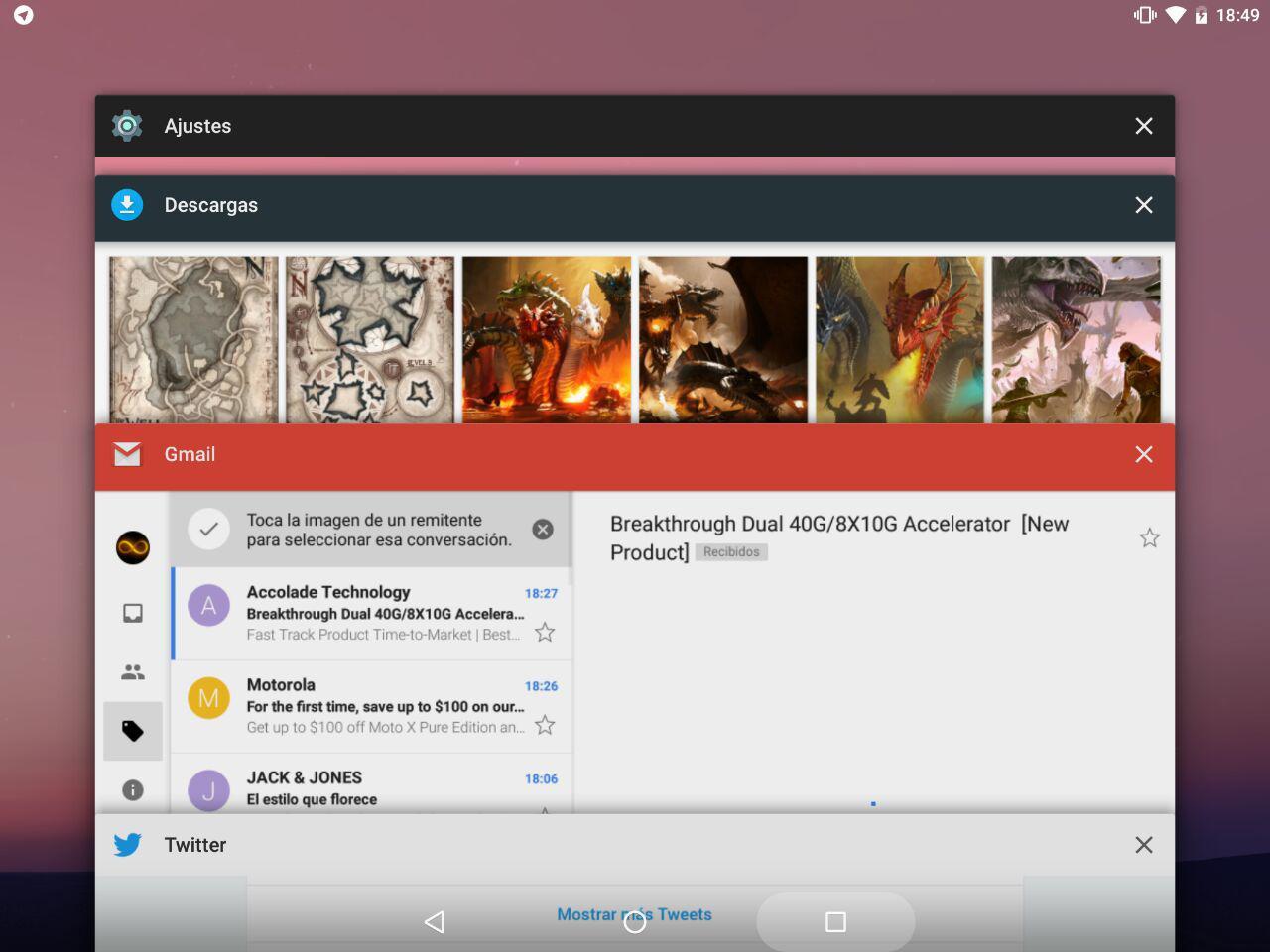Open the red and blue dragons thumbnail
This screenshot has height=952, width=1270.
coord(900,340)
